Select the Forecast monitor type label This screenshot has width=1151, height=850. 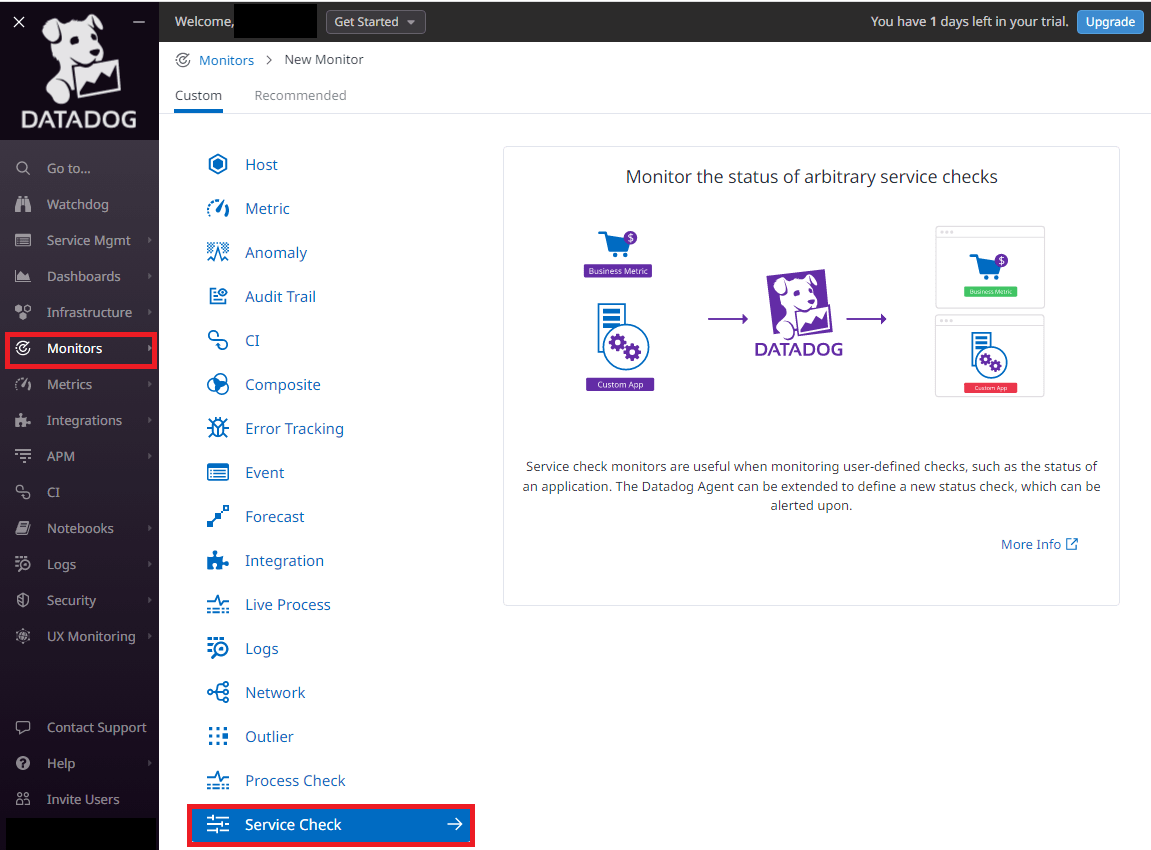point(275,517)
